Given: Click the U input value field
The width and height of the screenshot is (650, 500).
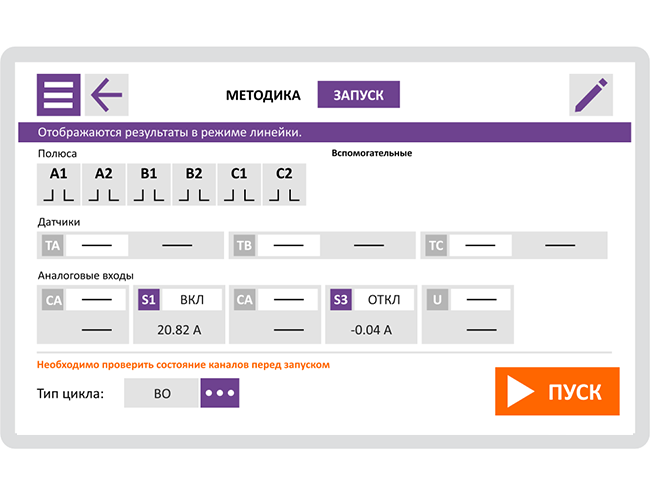Looking at the screenshot, I should point(481,299).
